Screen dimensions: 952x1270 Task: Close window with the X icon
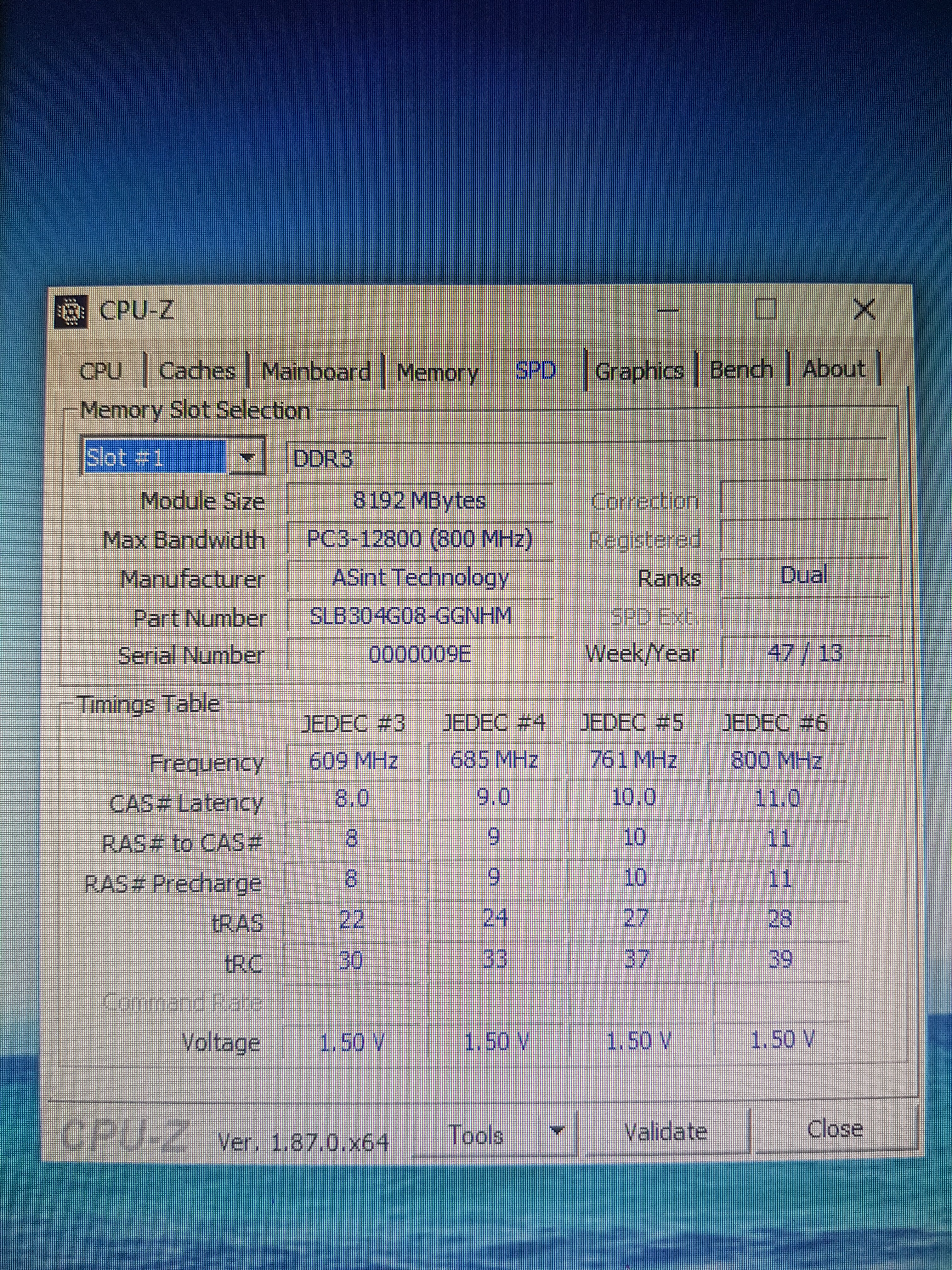[864, 309]
